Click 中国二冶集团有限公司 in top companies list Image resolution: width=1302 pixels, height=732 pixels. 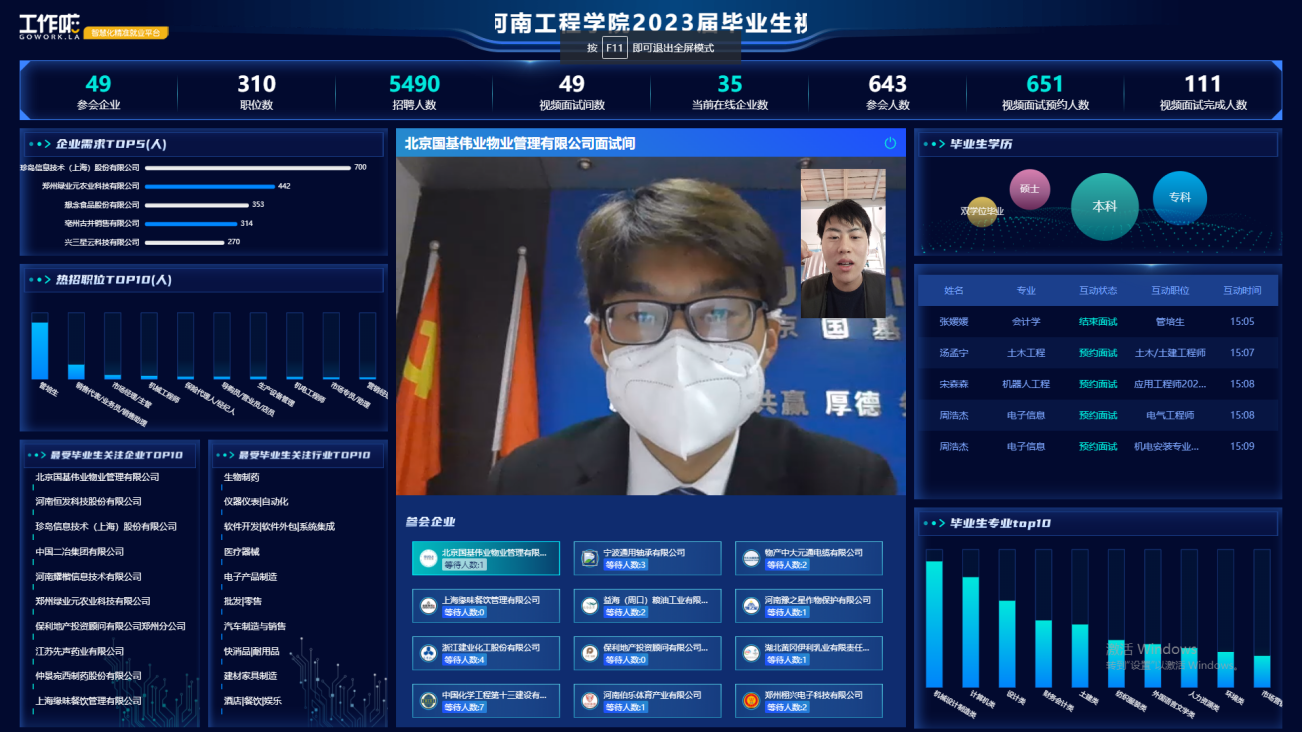80,552
